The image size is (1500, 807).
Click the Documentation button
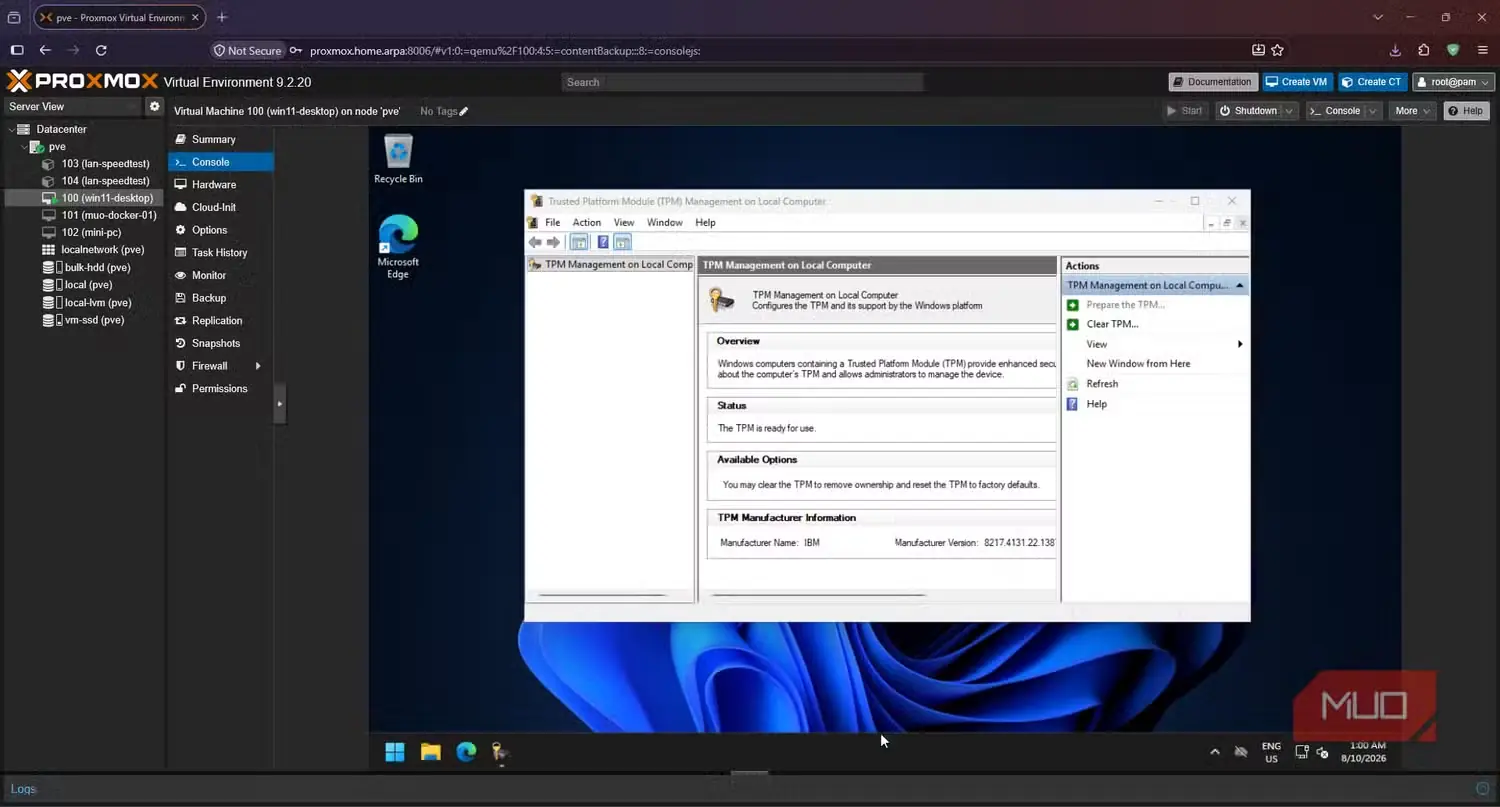(x=1212, y=82)
